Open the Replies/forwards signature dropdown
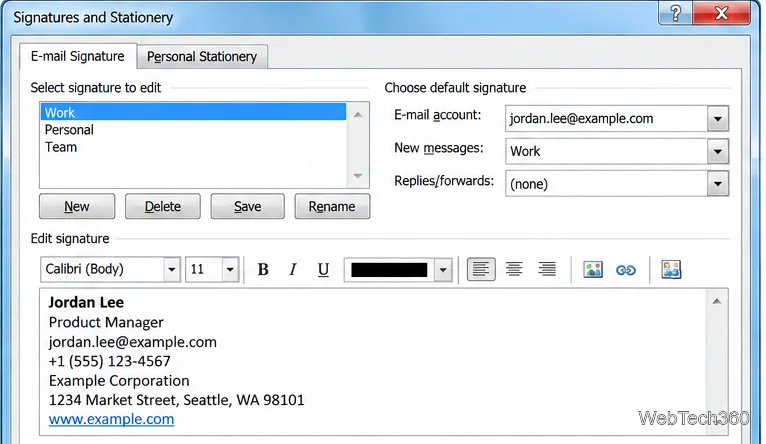This screenshot has width=766, height=444. click(x=717, y=184)
